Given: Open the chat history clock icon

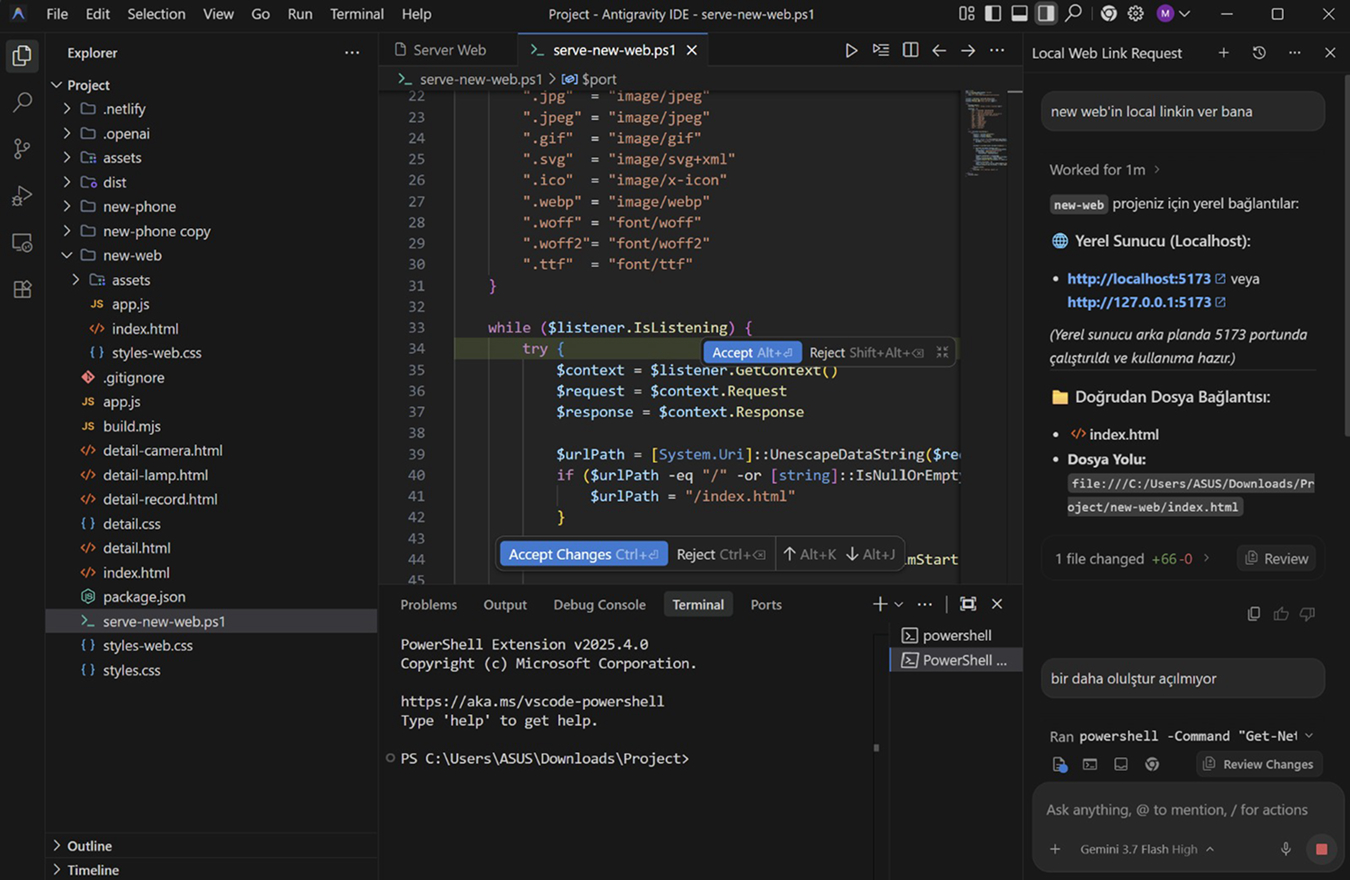Looking at the screenshot, I should point(1259,53).
